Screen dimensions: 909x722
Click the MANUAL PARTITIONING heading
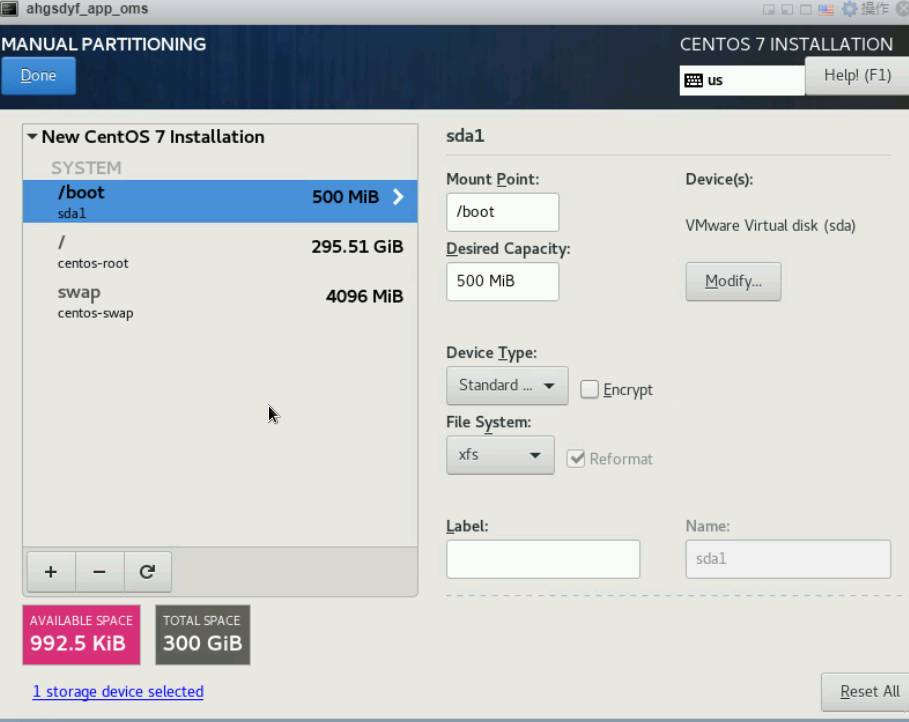[x=104, y=44]
